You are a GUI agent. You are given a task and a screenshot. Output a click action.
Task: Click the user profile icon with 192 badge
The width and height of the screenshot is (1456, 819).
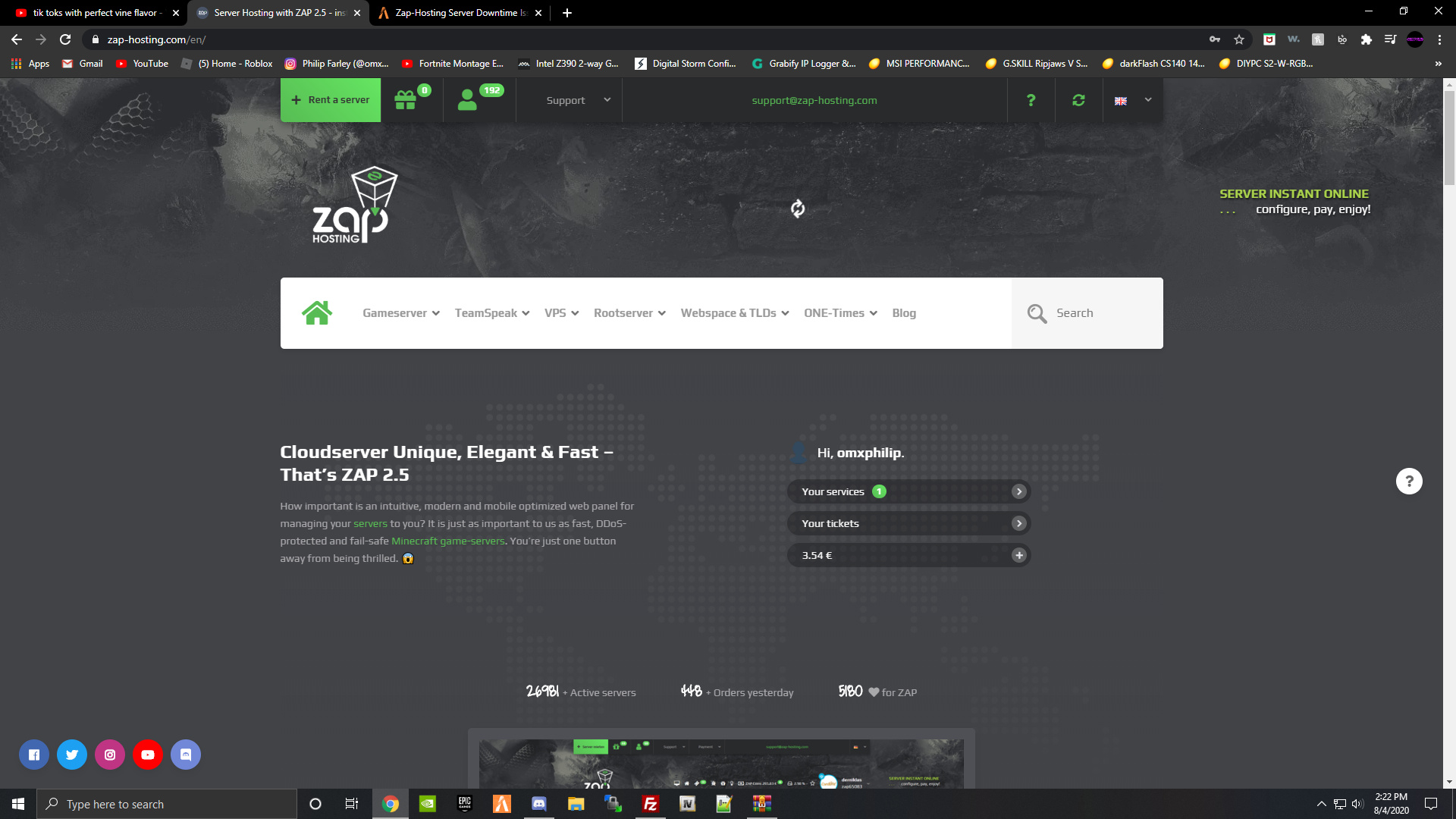click(x=468, y=100)
